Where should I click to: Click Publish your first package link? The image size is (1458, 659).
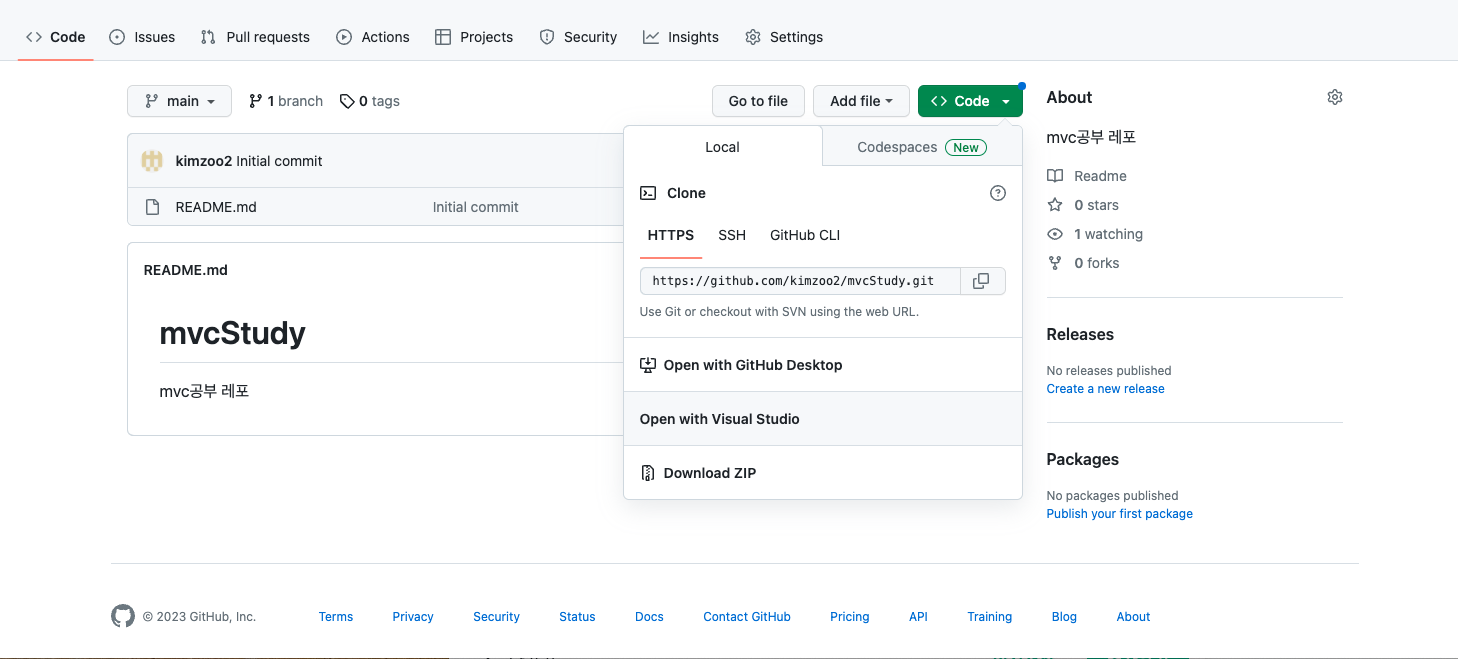[x=1119, y=514]
